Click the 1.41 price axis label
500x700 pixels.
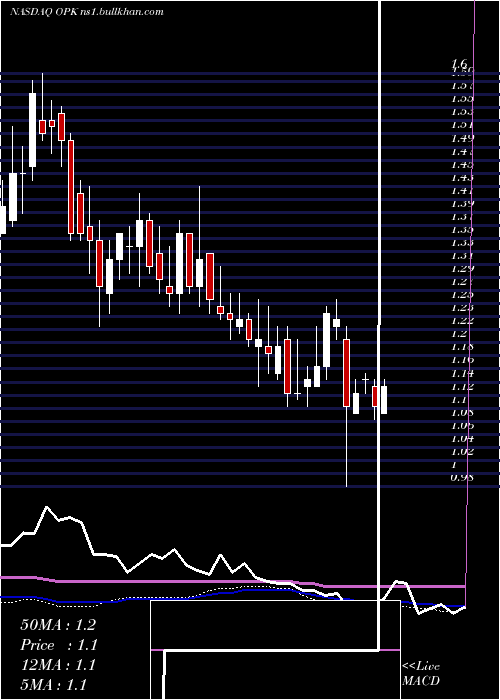click(x=462, y=191)
